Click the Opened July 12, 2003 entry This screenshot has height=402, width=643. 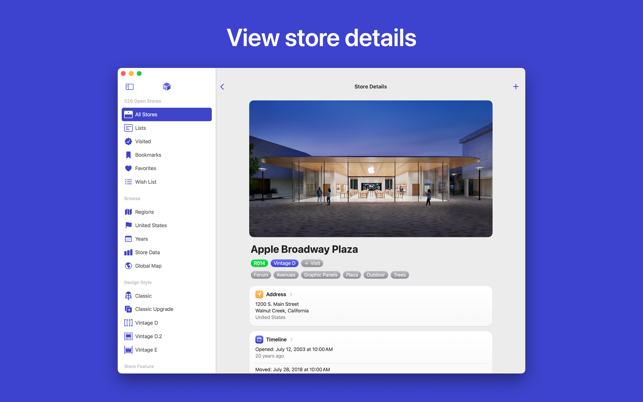(x=294, y=349)
